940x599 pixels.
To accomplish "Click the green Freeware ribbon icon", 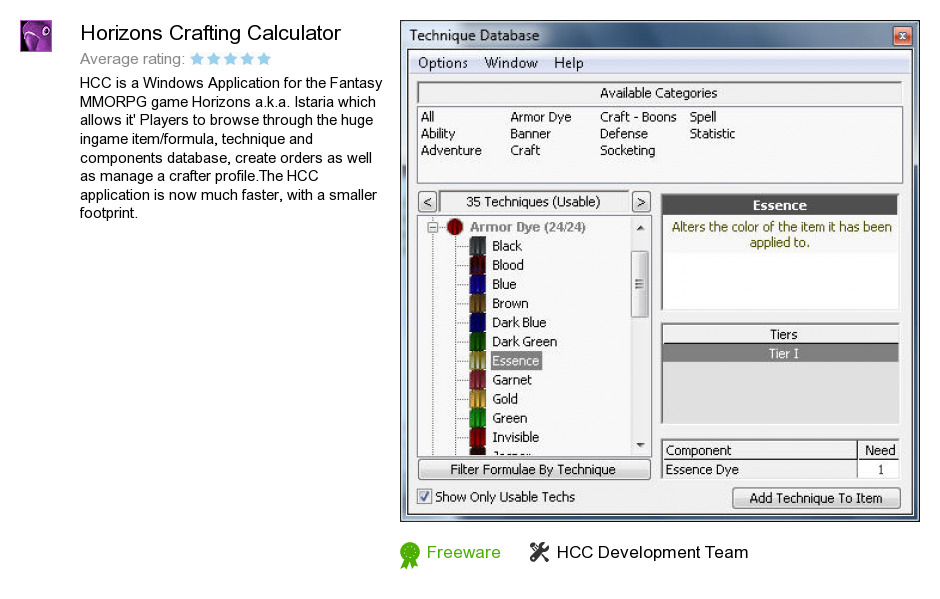I will point(410,555).
